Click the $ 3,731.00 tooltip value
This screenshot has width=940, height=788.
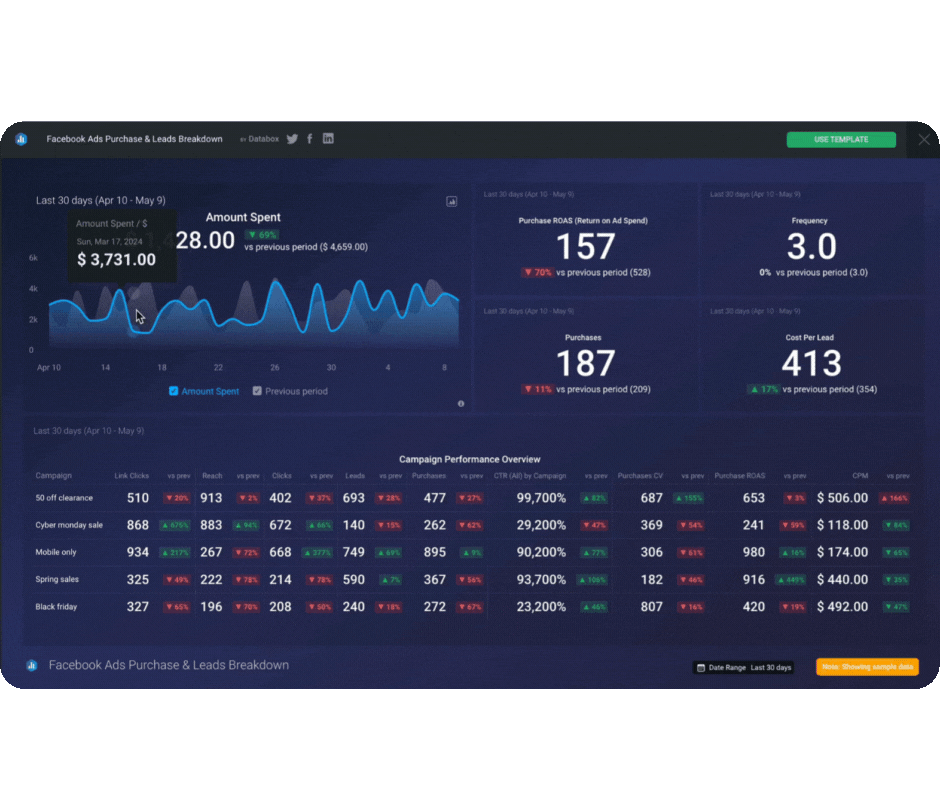116,260
